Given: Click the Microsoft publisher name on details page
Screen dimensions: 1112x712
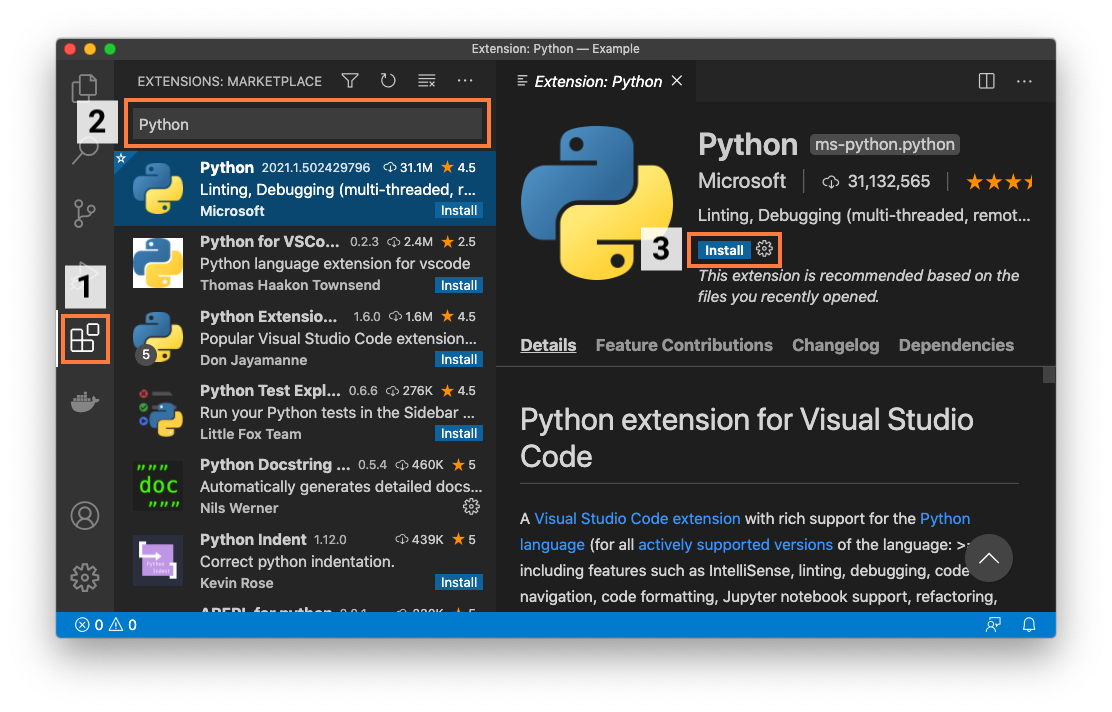Looking at the screenshot, I should pyautogui.click(x=742, y=181).
